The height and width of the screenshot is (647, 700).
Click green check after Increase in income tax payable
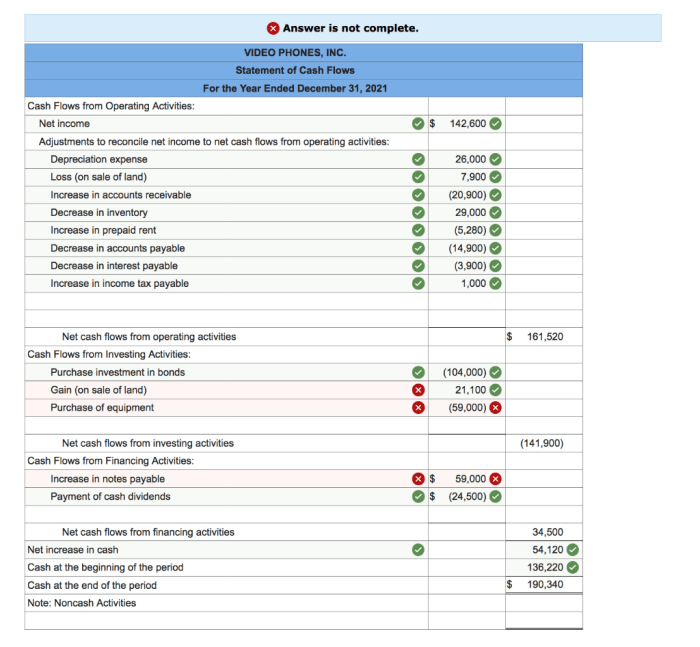coord(418,284)
